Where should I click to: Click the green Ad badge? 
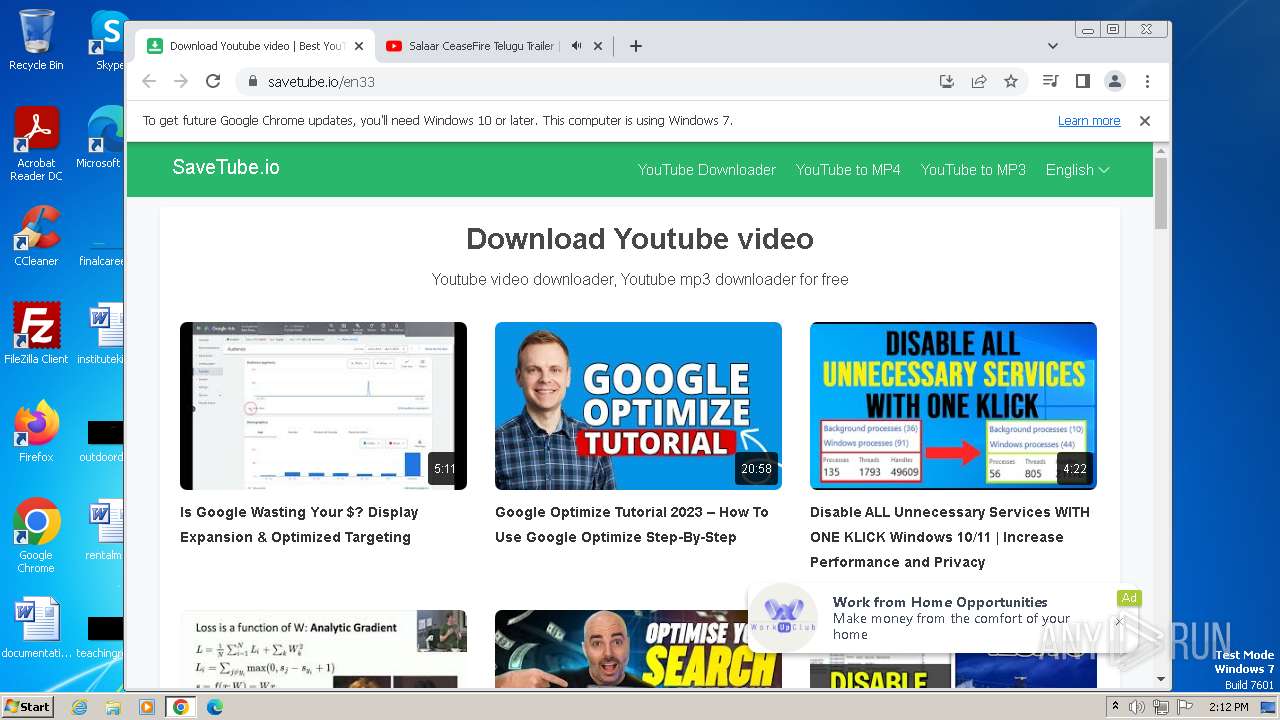[1129, 598]
